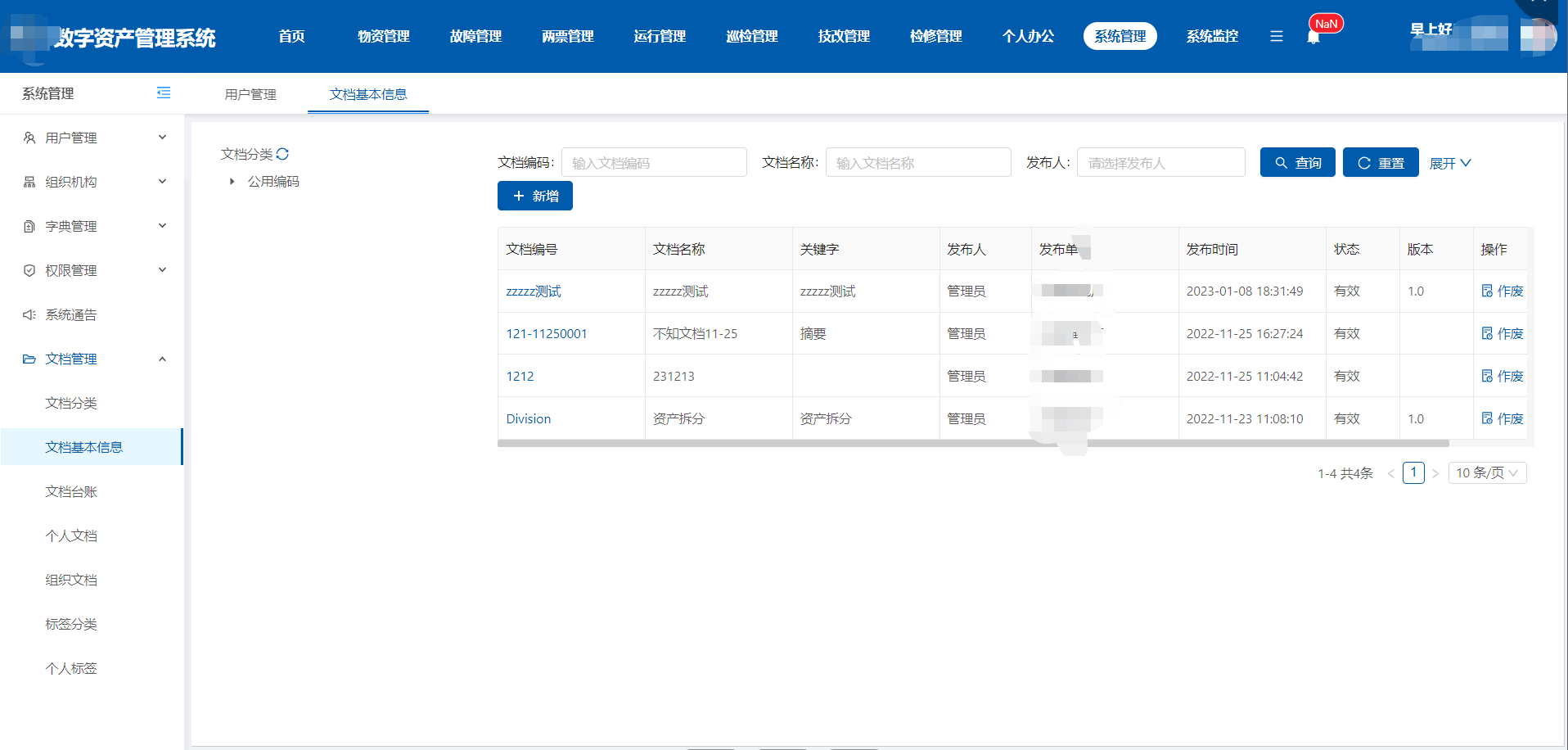Open 个人标签 in the sidebar
The image size is (1568, 750).
pos(71,668)
